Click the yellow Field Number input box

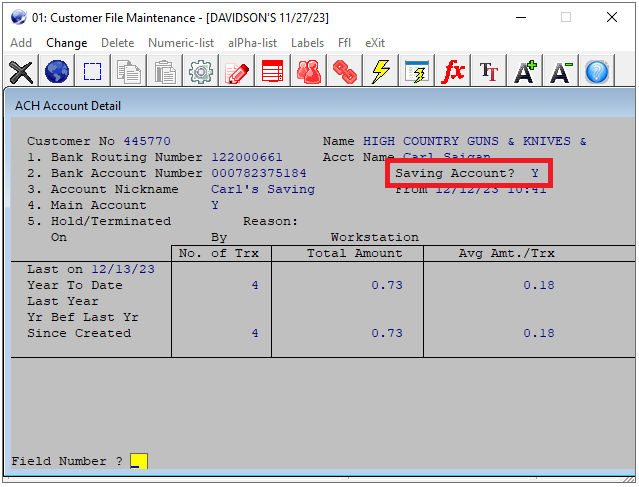[139, 461]
